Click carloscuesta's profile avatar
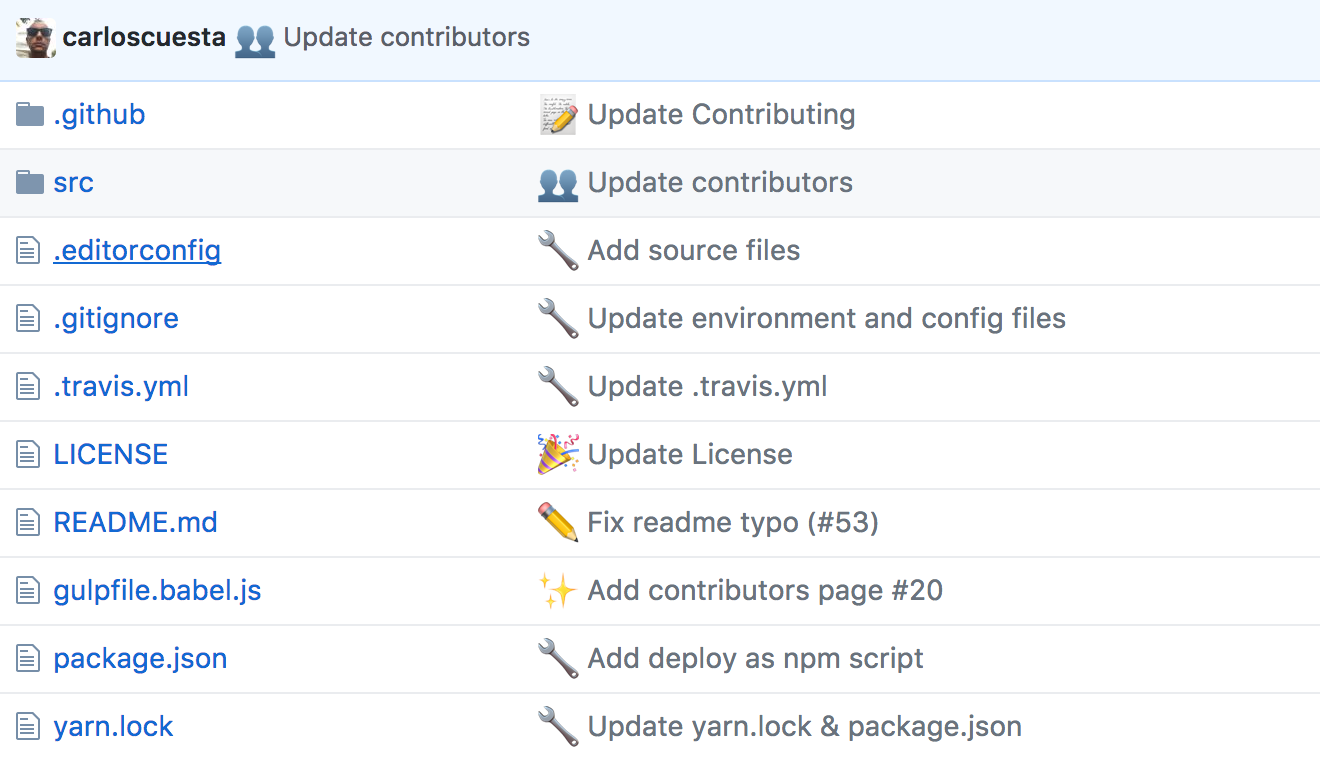The image size is (1320, 758). point(34,37)
